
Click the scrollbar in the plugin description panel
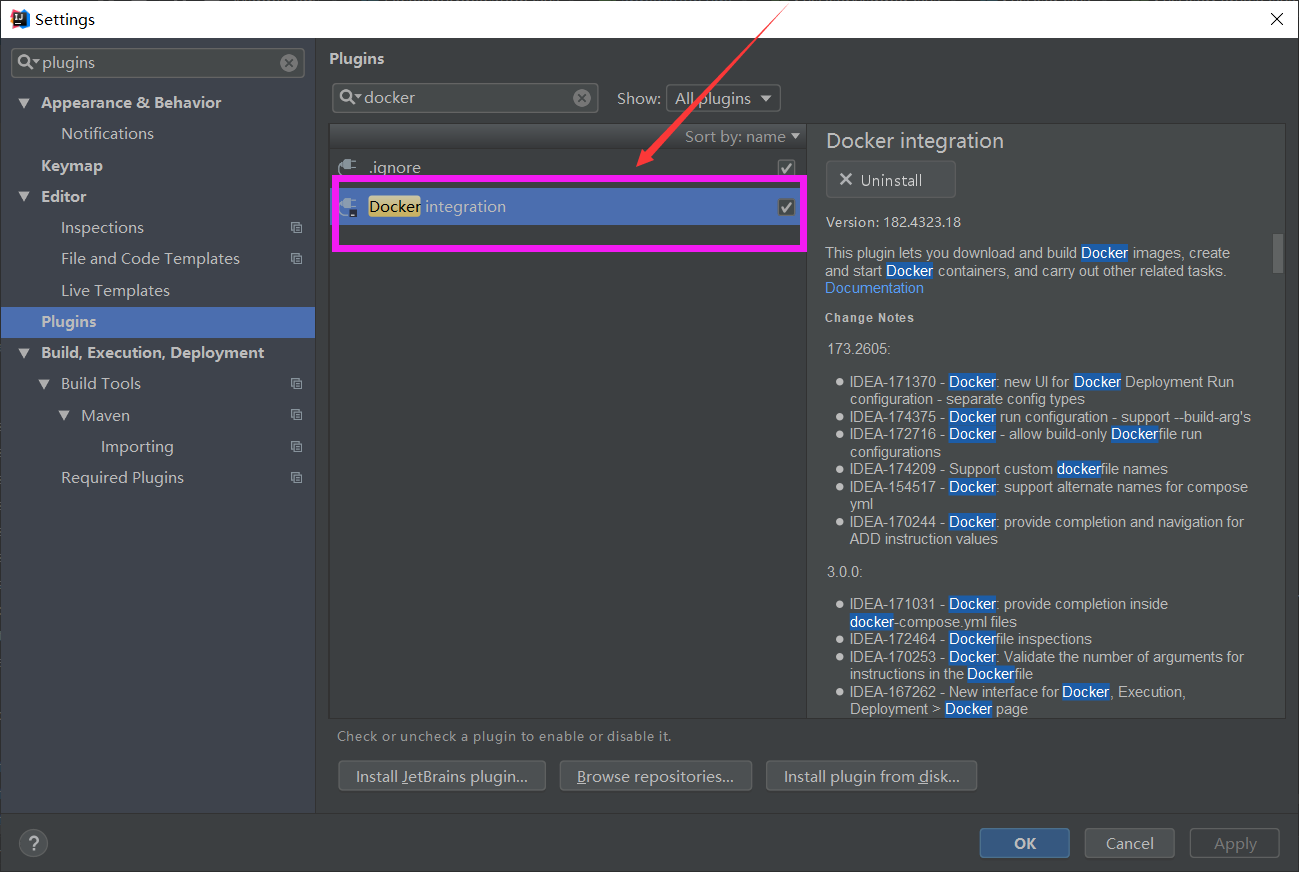(1277, 255)
